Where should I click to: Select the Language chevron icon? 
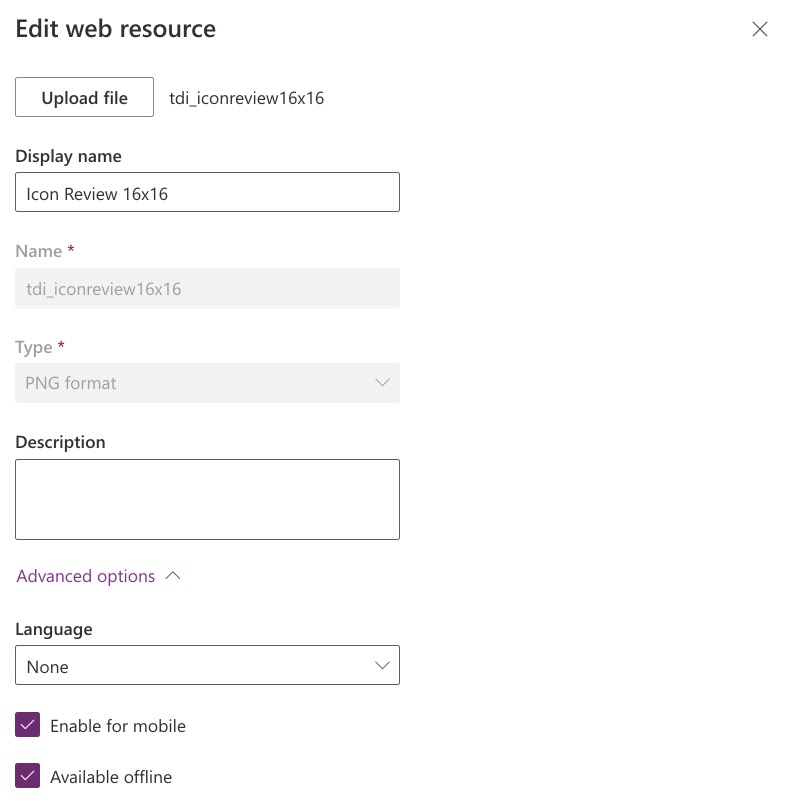(382, 665)
